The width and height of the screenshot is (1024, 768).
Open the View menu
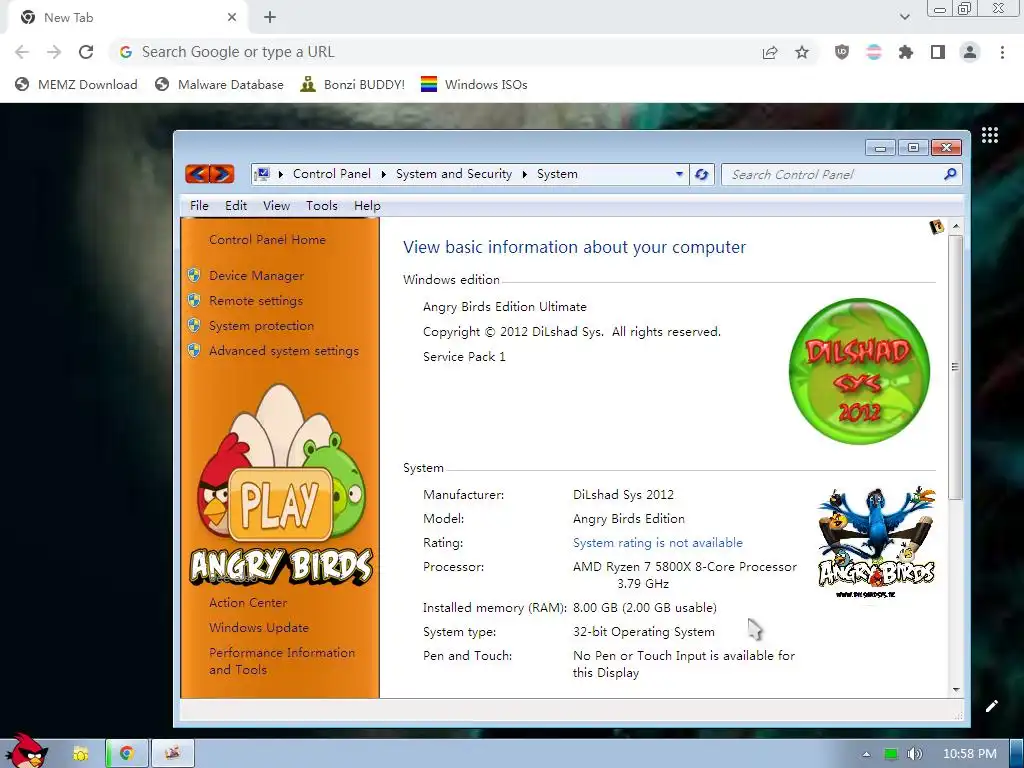click(x=276, y=206)
